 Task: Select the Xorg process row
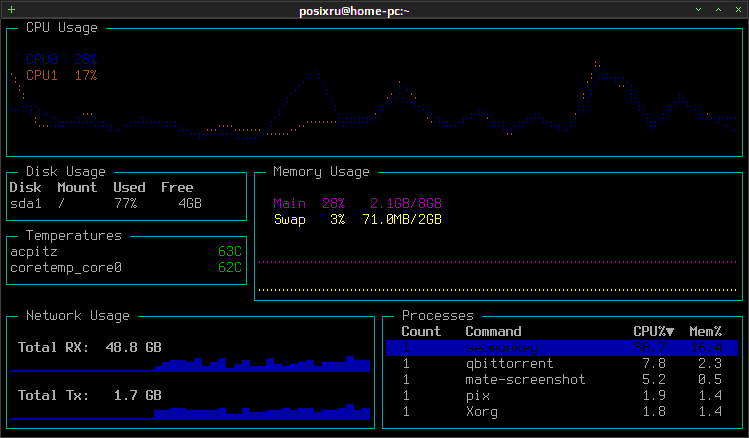pos(562,412)
